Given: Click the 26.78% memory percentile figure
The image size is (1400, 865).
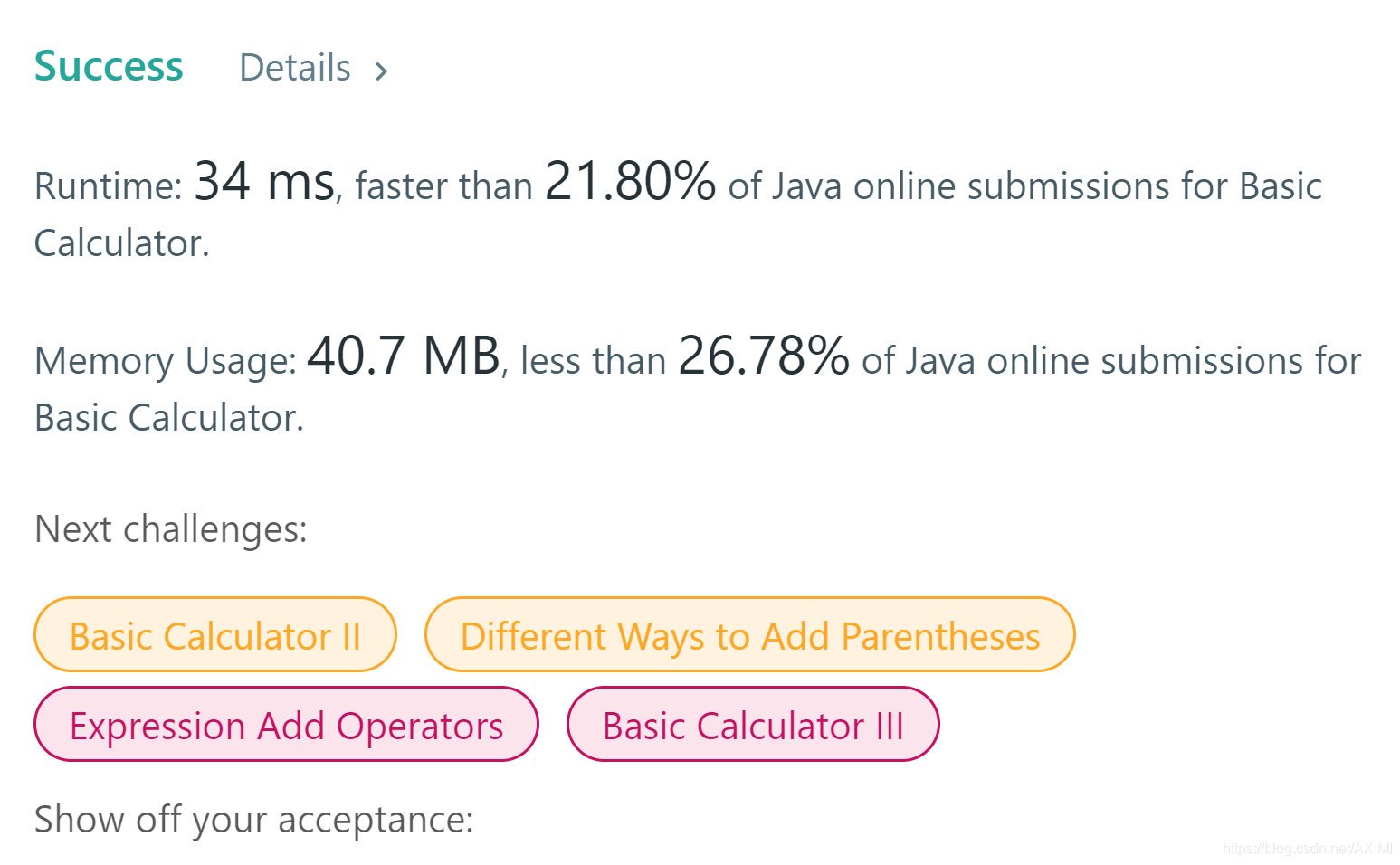Looking at the screenshot, I should [x=763, y=356].
